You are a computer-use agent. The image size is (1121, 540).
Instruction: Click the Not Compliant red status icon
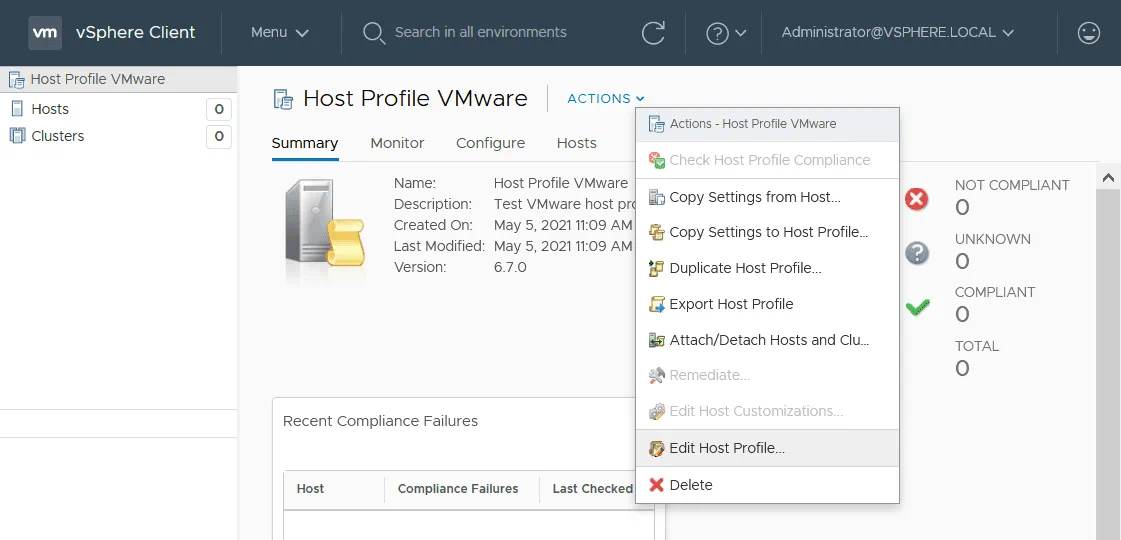click(916, 199)
